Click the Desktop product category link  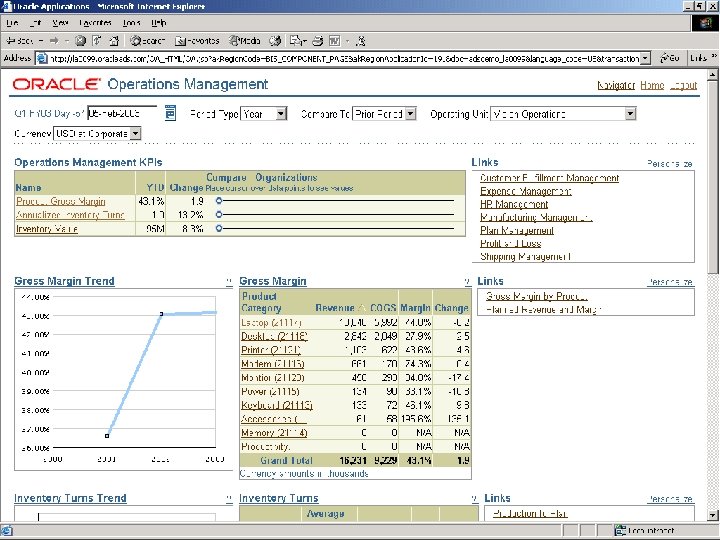point(274,336)
